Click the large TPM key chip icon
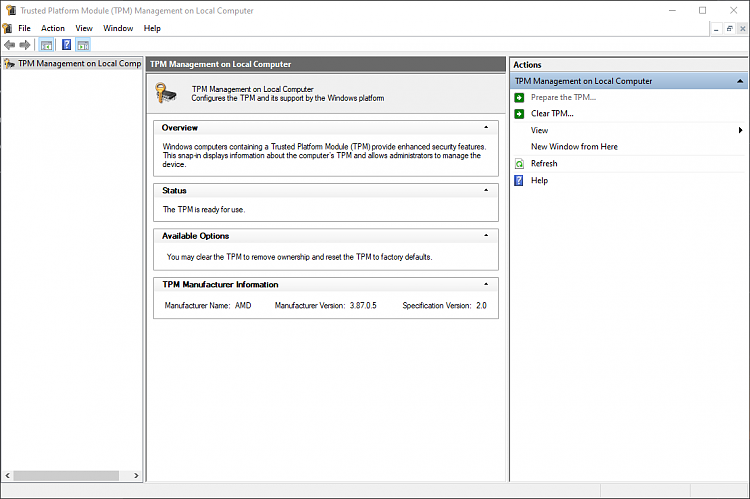Screen dimensions: 750x499 click(x=166, y=93)
